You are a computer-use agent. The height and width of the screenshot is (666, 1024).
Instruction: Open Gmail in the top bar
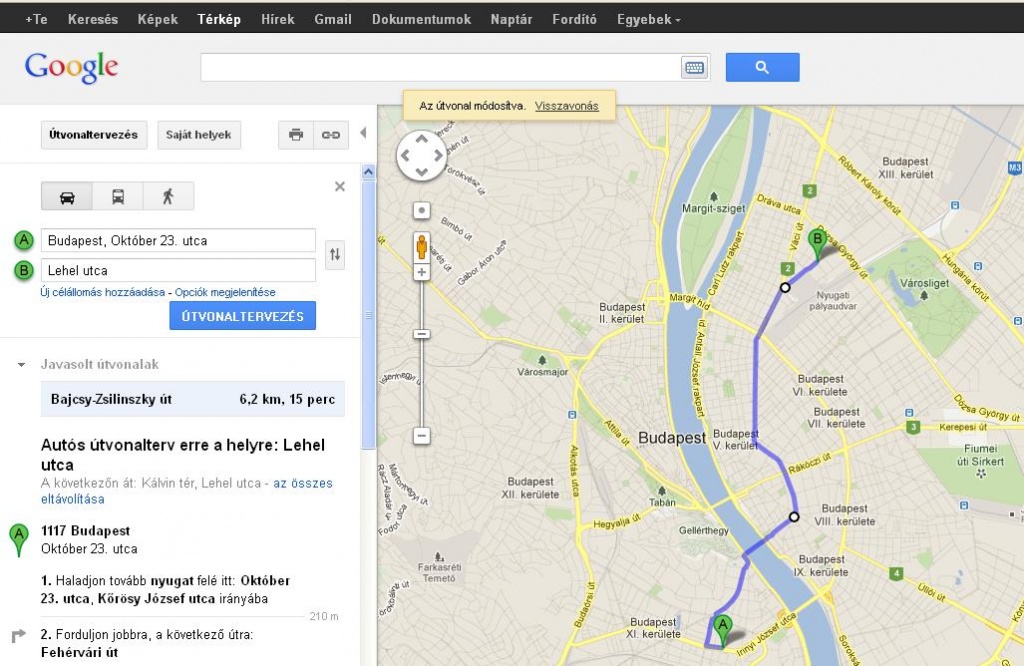[333, 20]
